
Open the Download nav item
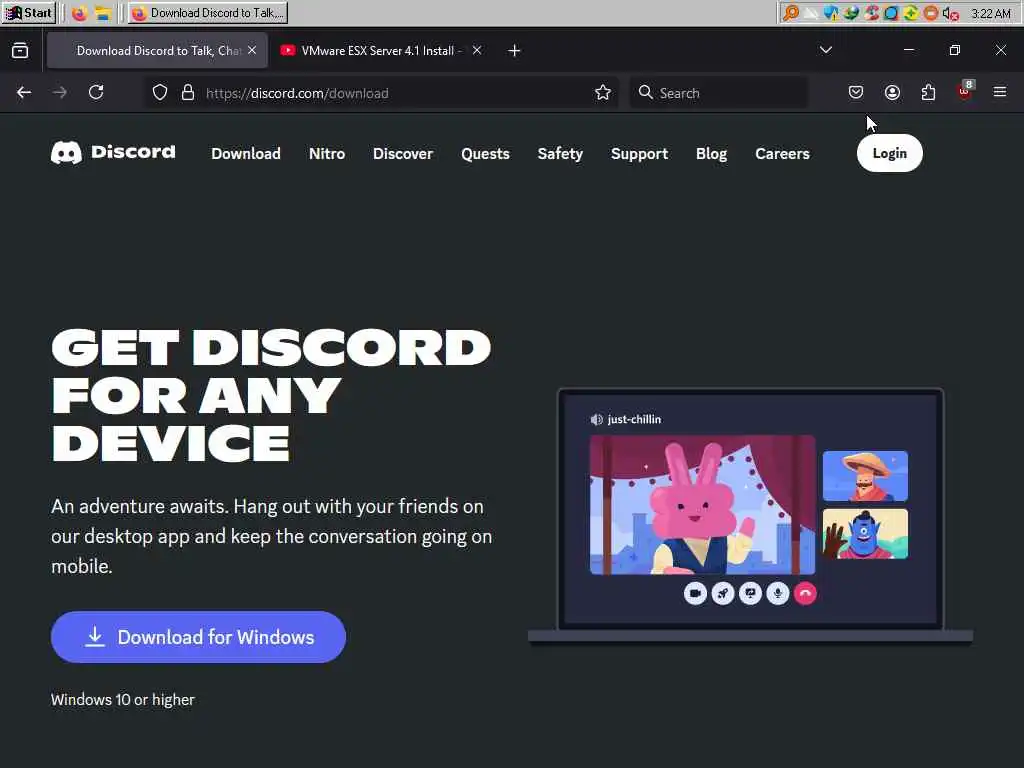pyautogui.click(x=246, y=153)
